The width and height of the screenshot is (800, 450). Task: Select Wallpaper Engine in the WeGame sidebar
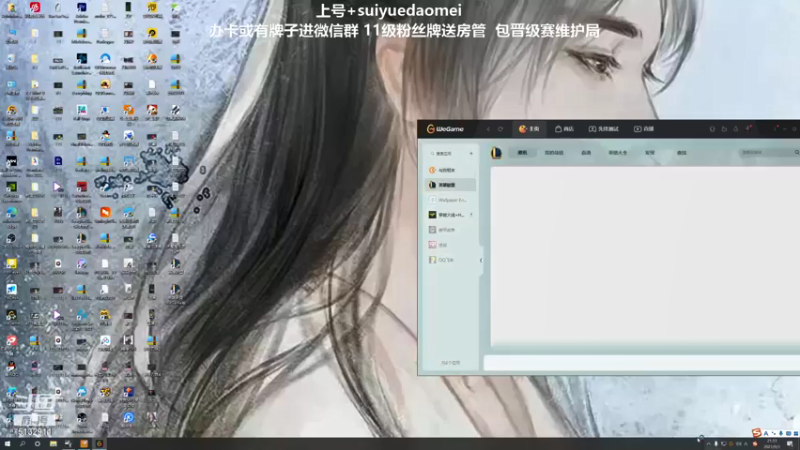(x=448, y=200)
